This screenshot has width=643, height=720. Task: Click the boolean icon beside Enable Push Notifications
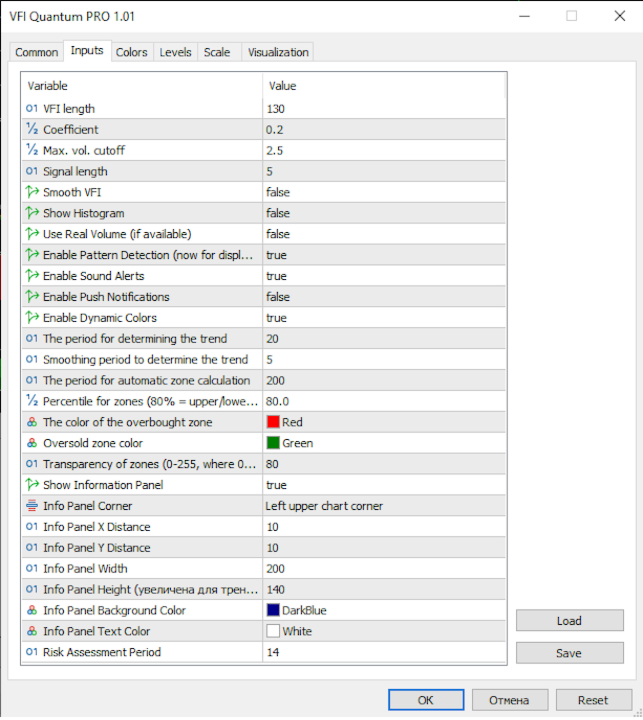coord(32,297)
